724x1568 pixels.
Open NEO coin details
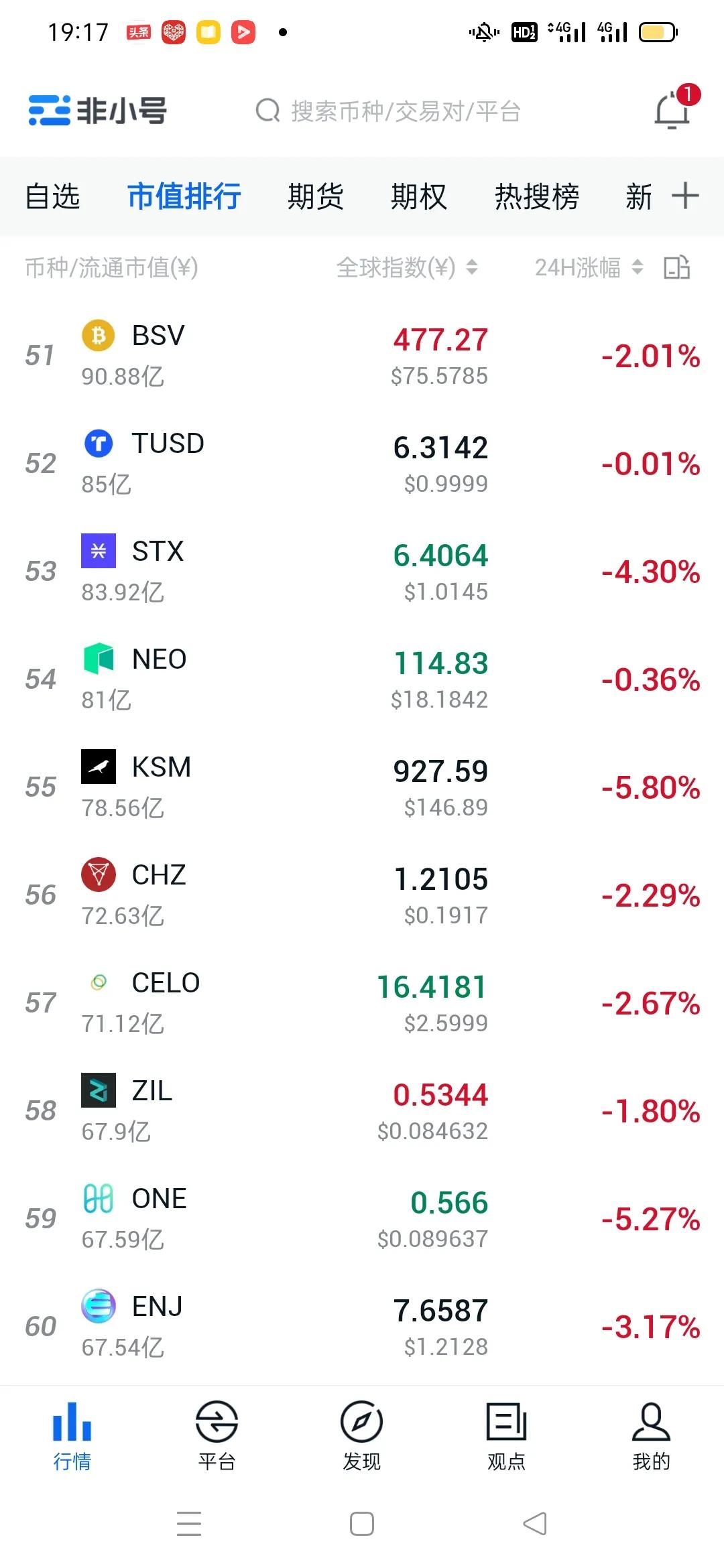click(x=362, y=679)
